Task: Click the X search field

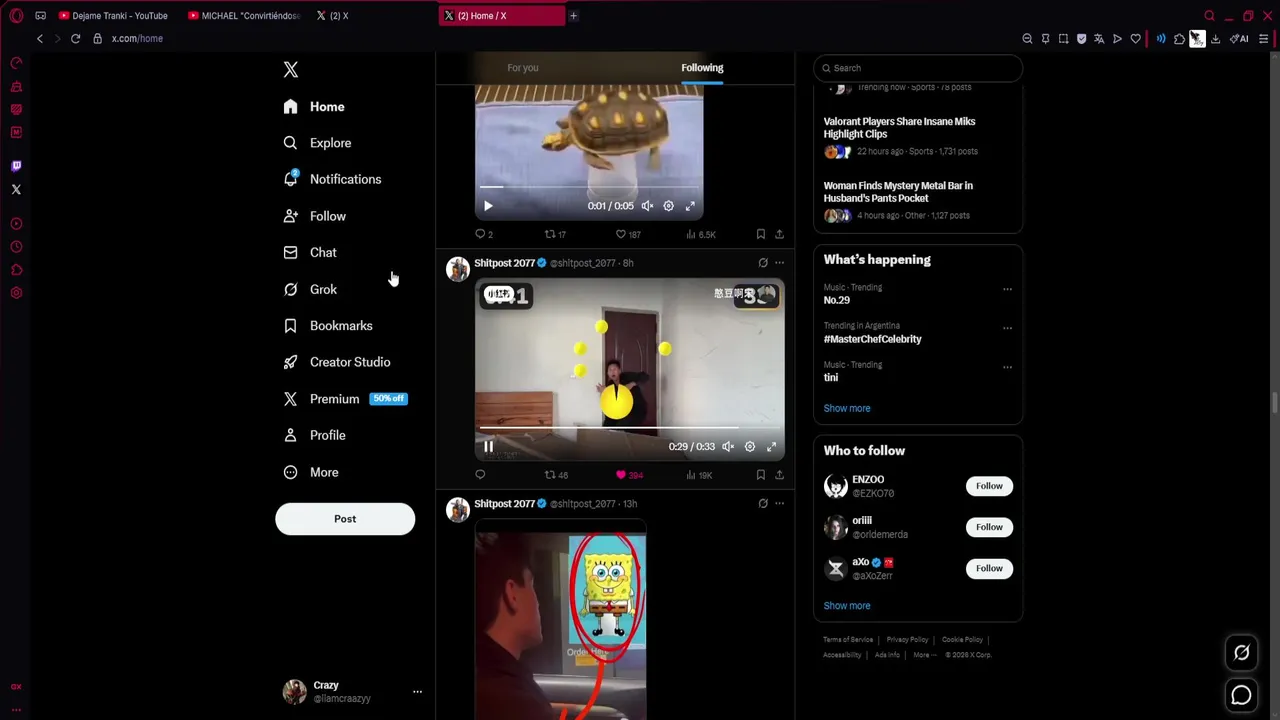Action: [x=918, y=68]
